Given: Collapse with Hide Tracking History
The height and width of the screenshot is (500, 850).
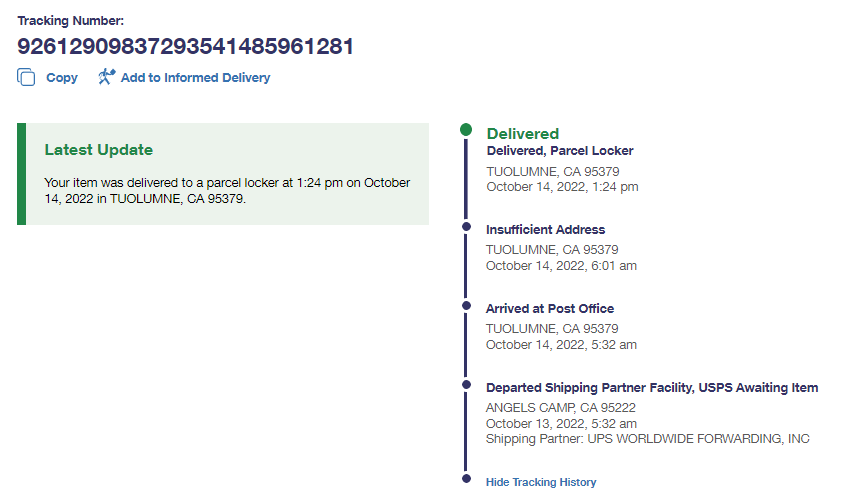Looking at the screenshot, I should point(541,482).
